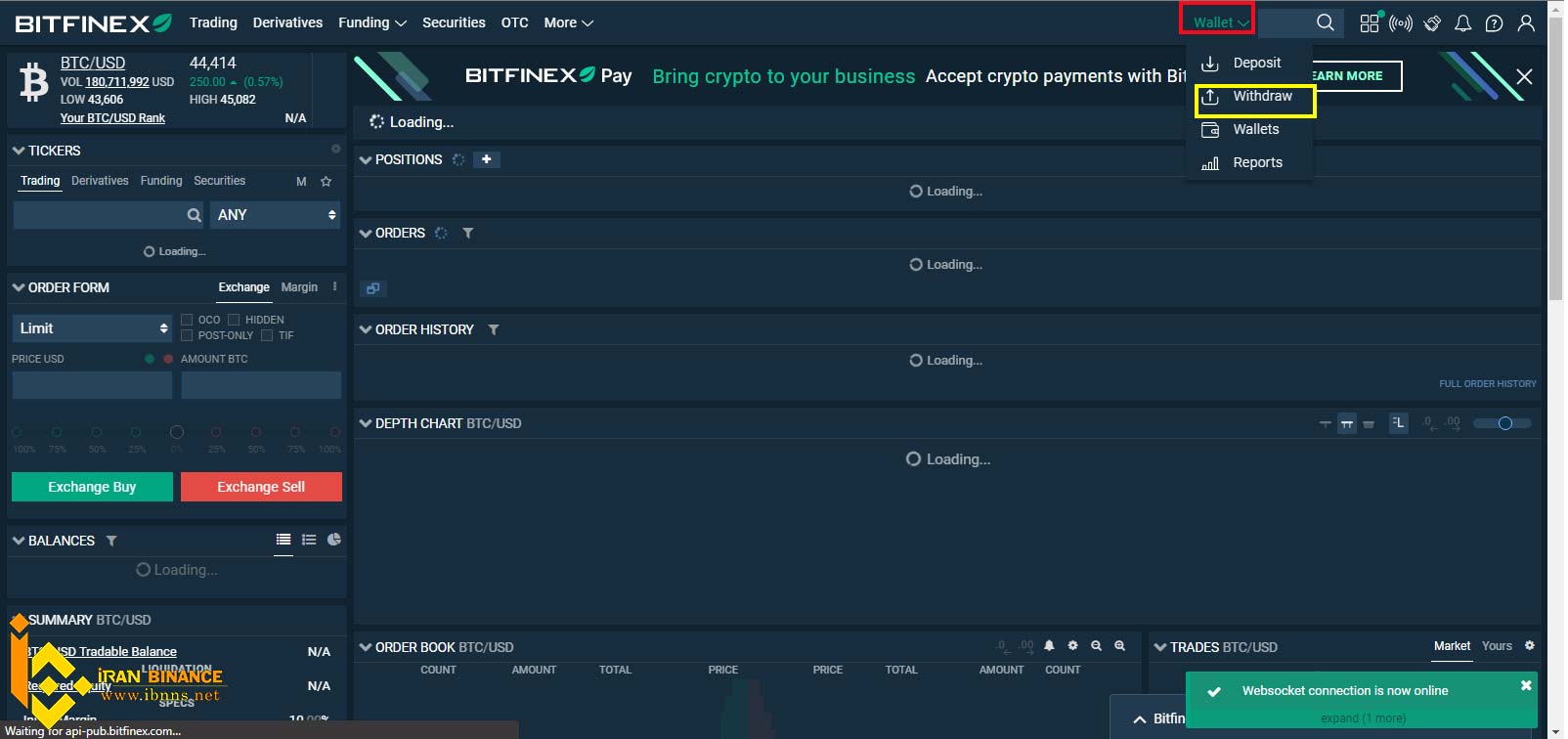Open the Funding dropdown in top navigation
This screenshot has height=739, width=1568.
click(372, 22)
